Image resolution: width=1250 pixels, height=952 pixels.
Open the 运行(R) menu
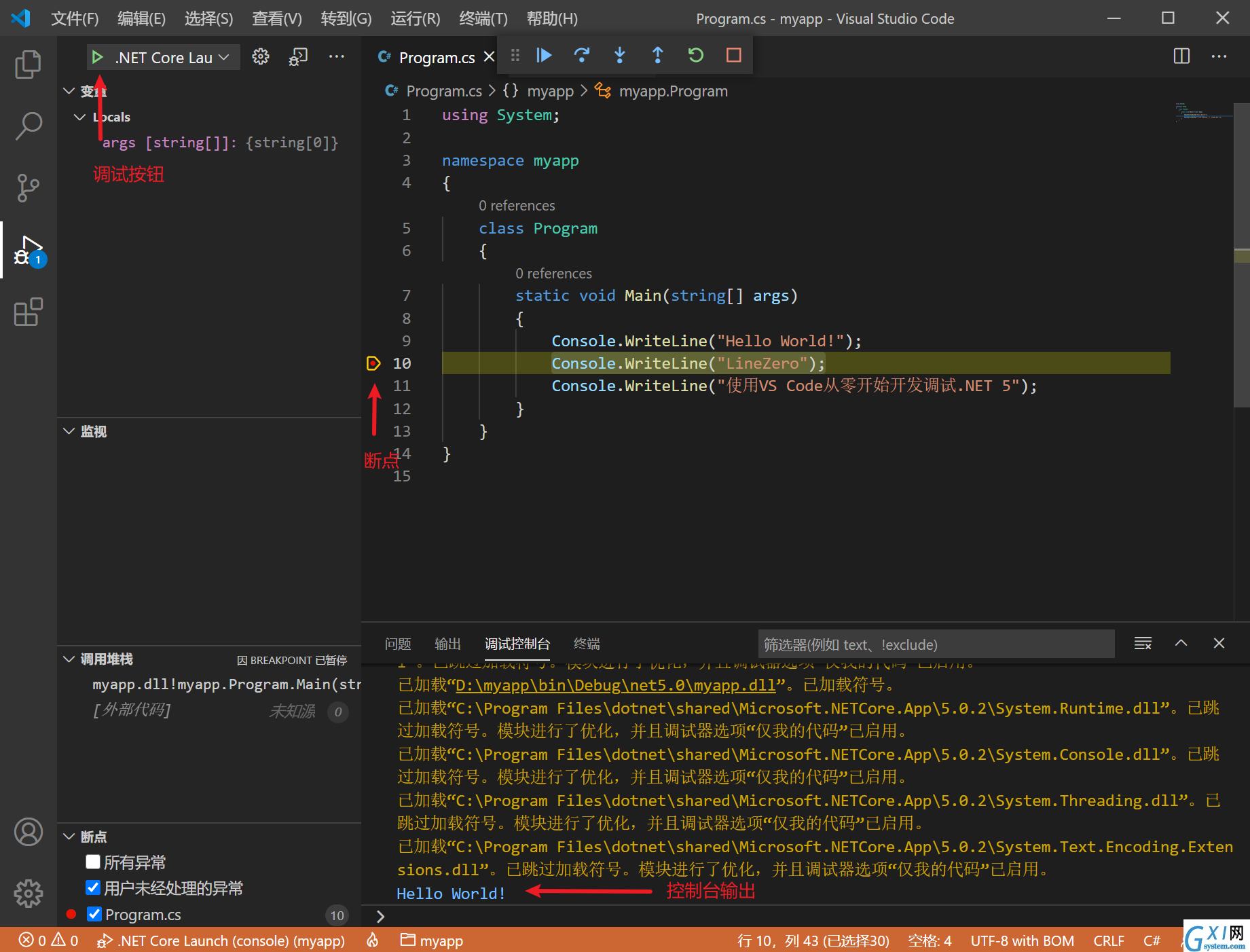click(415, 18)
